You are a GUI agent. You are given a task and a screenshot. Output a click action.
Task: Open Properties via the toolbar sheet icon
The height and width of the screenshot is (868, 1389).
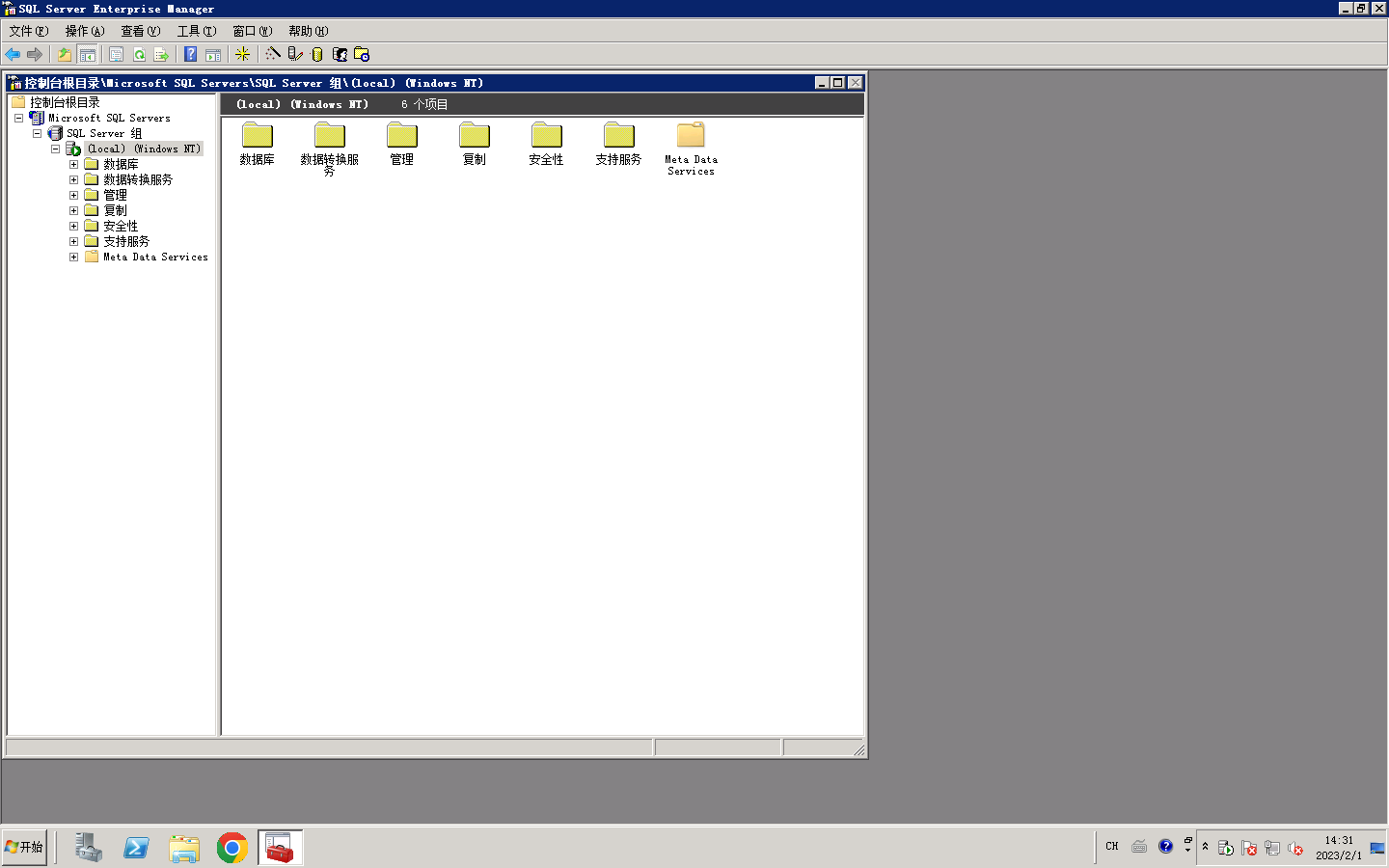[x=116, y=55]
